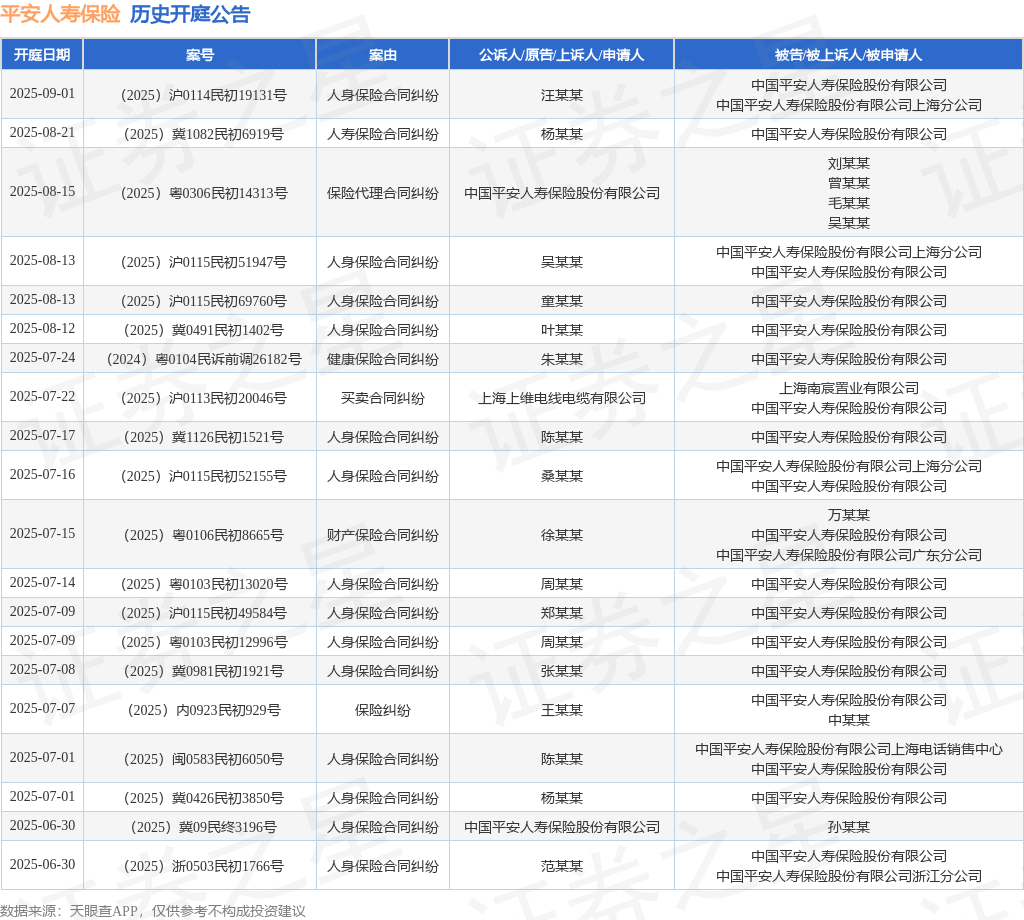
Task: Click plaintiff name 桑某某
Action: pyautogui.click(x=562, y=476)
